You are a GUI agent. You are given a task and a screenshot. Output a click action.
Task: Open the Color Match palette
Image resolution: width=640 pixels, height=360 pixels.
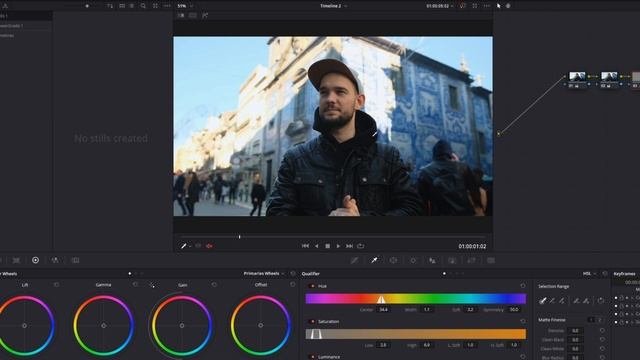coord(16,260)
